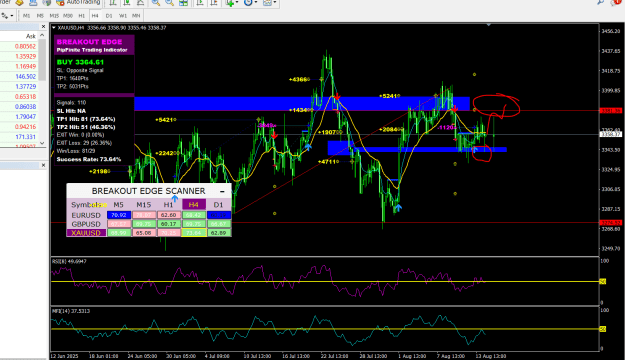Click the MFI(14) indicator label

tap(71, 311)
